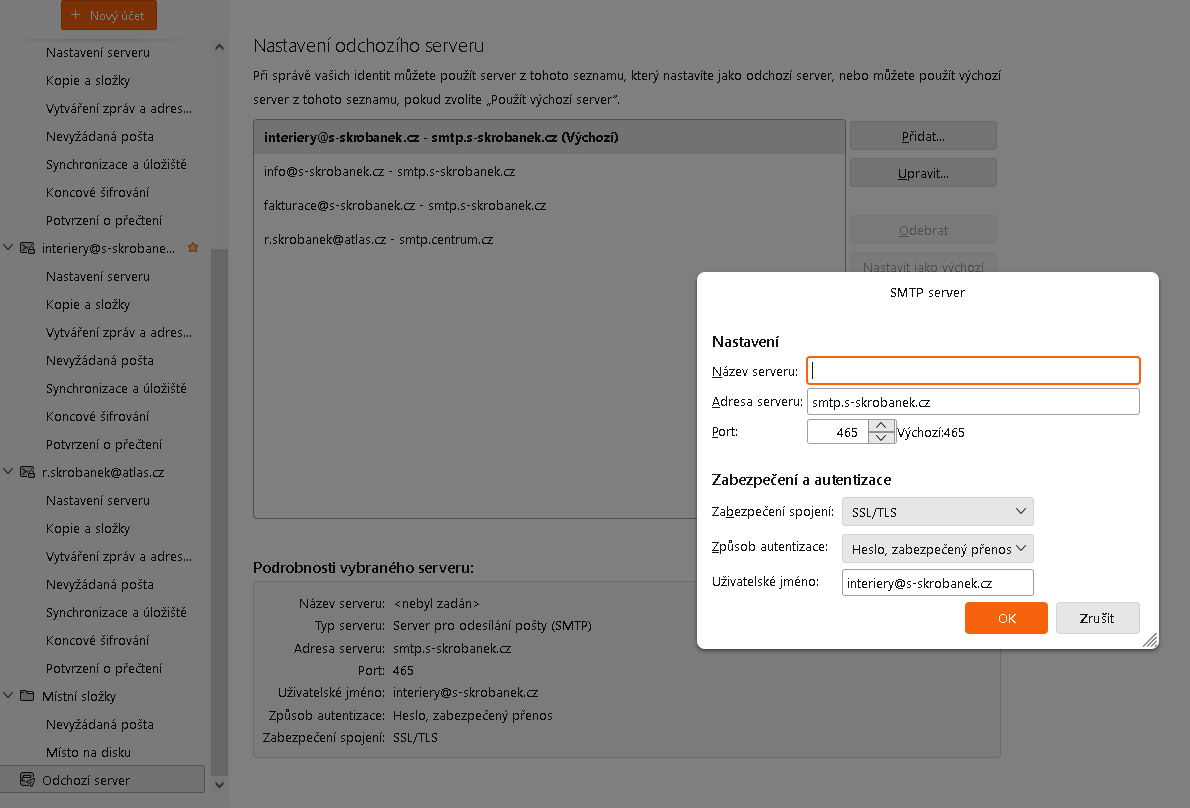The image size is (1190, 808).
Task: Open the Způsob autentizace dropdown
Action: [937, 549]
